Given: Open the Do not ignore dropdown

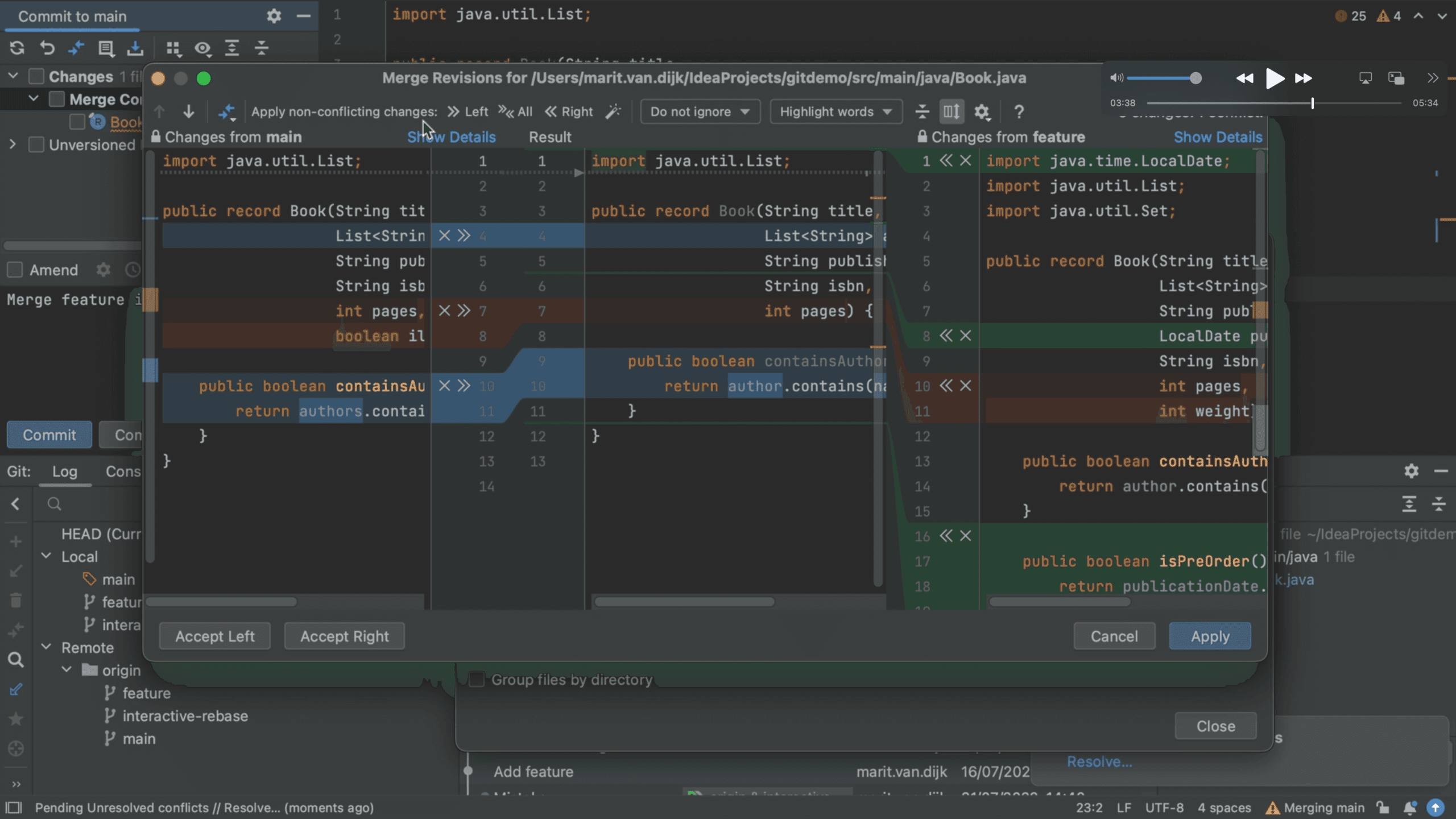Looking at the screenshot, I should [700, 111].
